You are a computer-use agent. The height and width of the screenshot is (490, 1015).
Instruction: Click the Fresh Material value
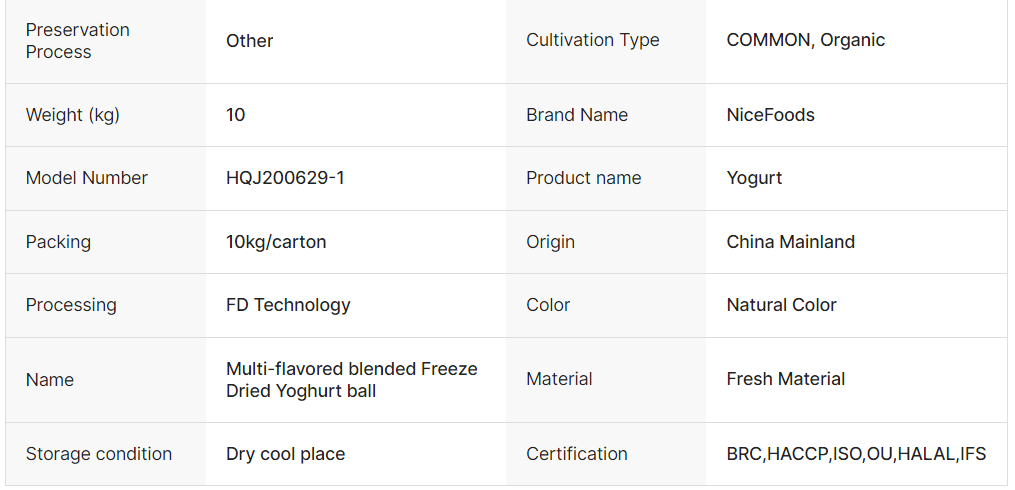tap(785, 379)
